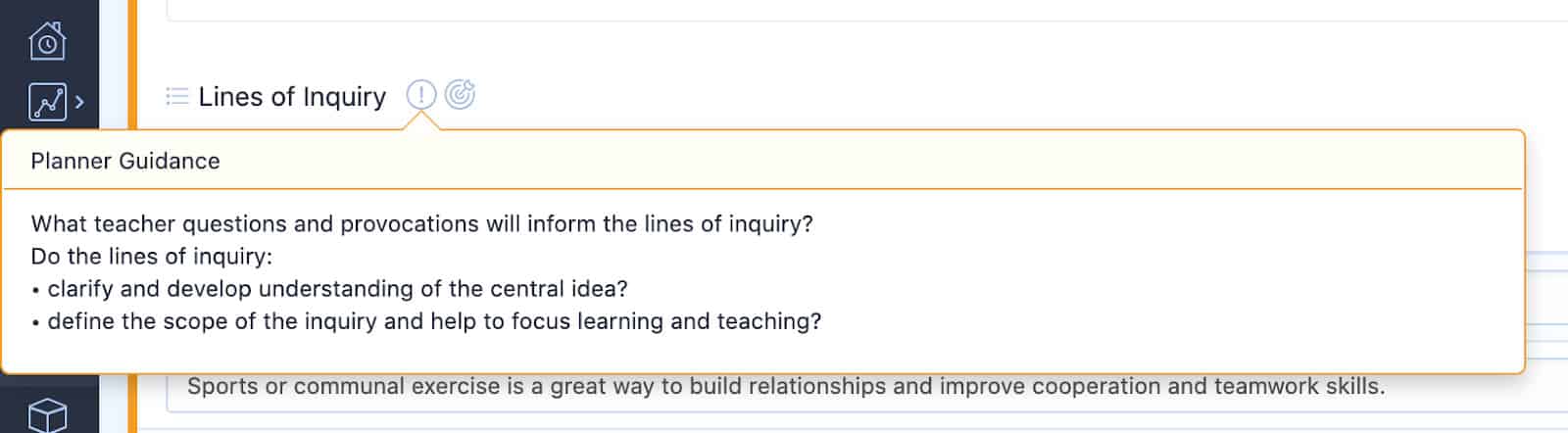Click the teacher questions and provocations line
Image resolution: width=1568 pixels, height=433 pixels.
pyautogui.click(x=421, y=223)
